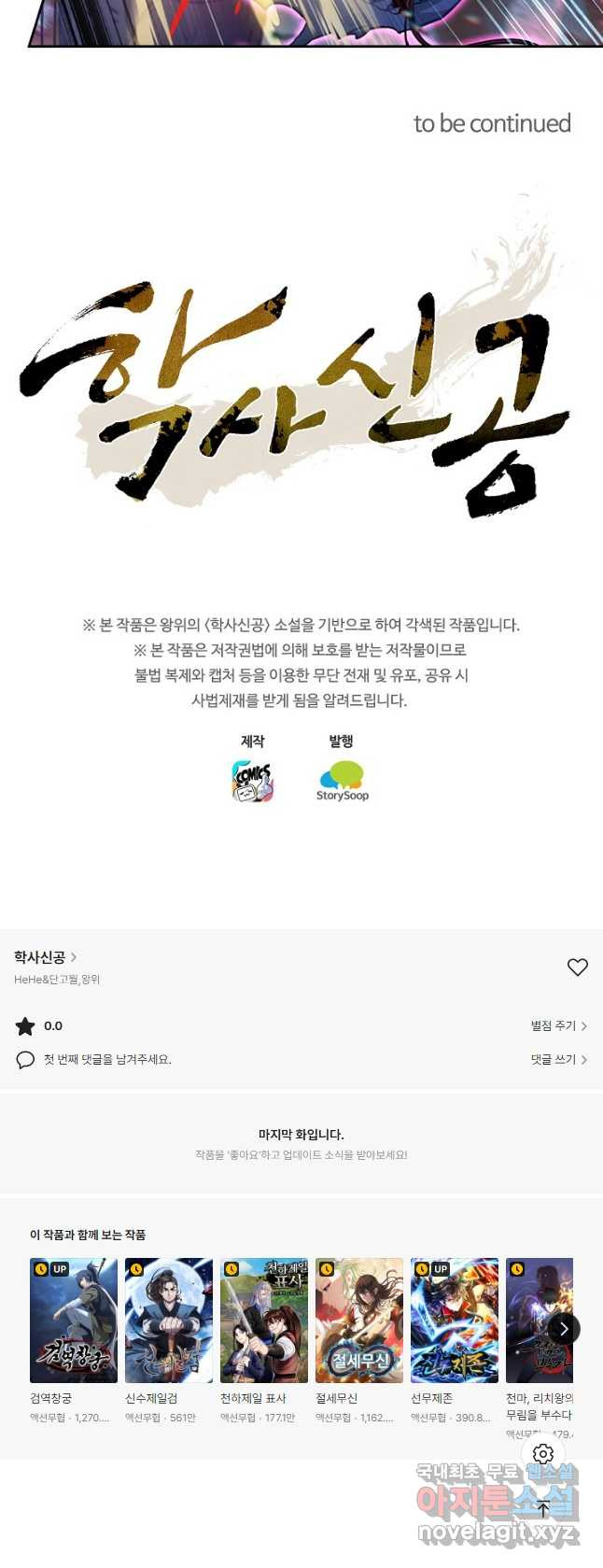
Task: Open 별점 주기 rating option
Action: (x=559, y=1025)
